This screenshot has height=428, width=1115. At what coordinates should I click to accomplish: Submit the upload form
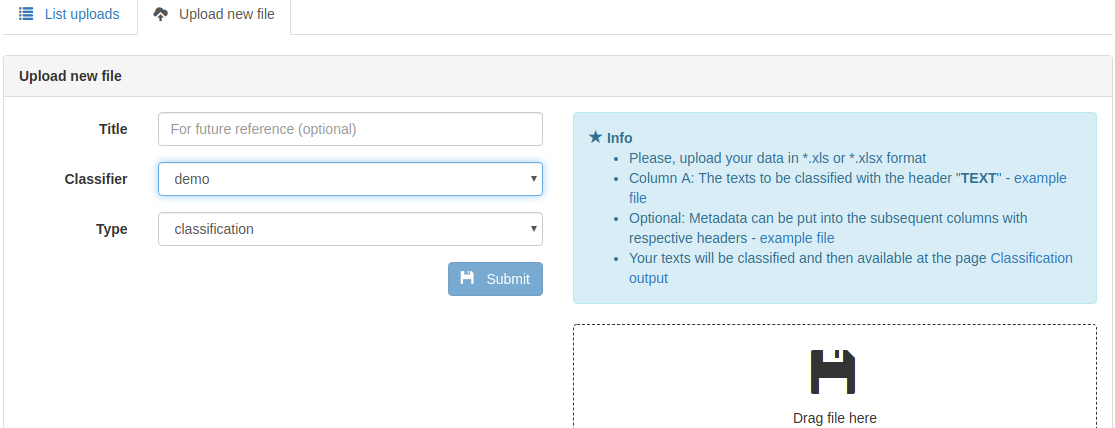coord(495,279)
